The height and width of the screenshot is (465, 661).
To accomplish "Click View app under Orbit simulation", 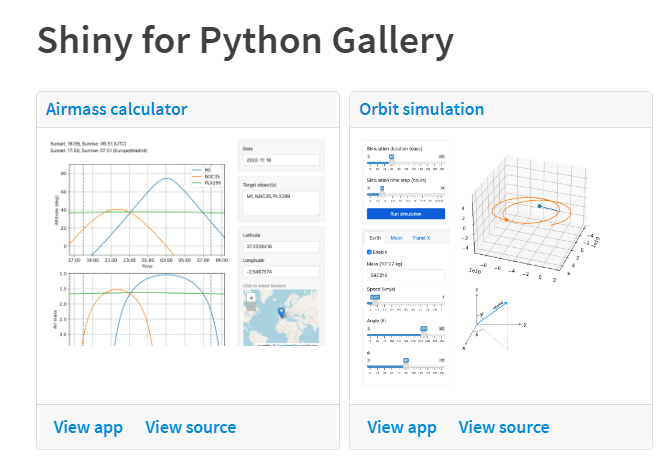I will pos(402,427).
